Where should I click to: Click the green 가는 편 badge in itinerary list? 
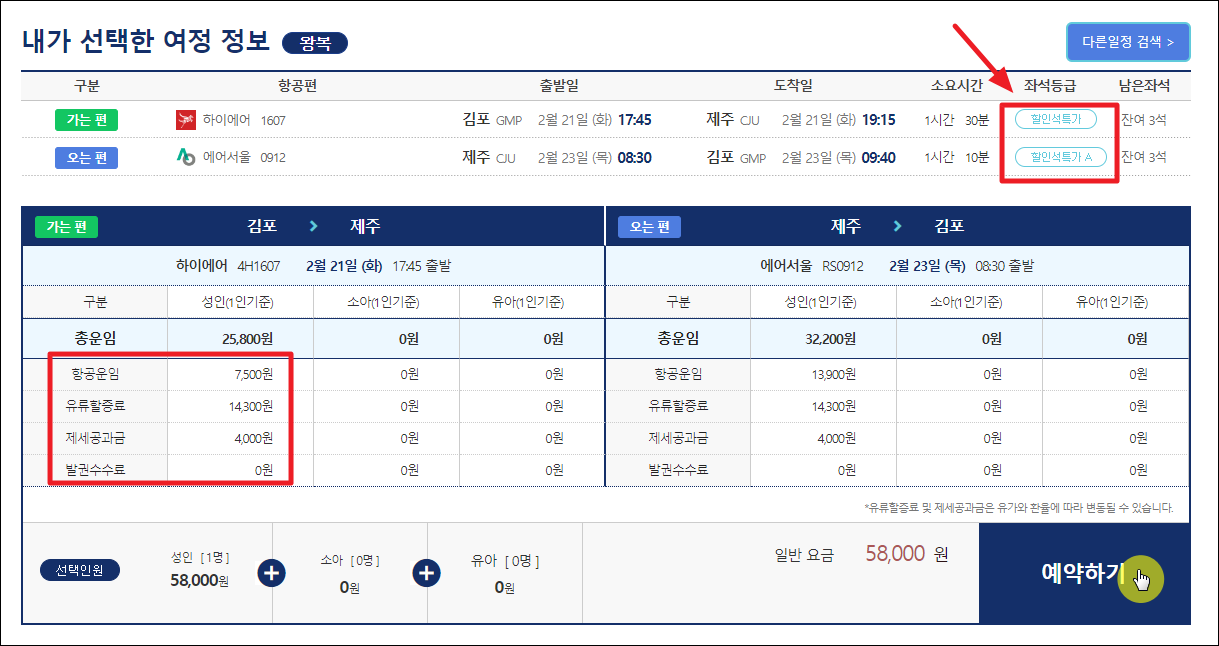tap(85, 119)
